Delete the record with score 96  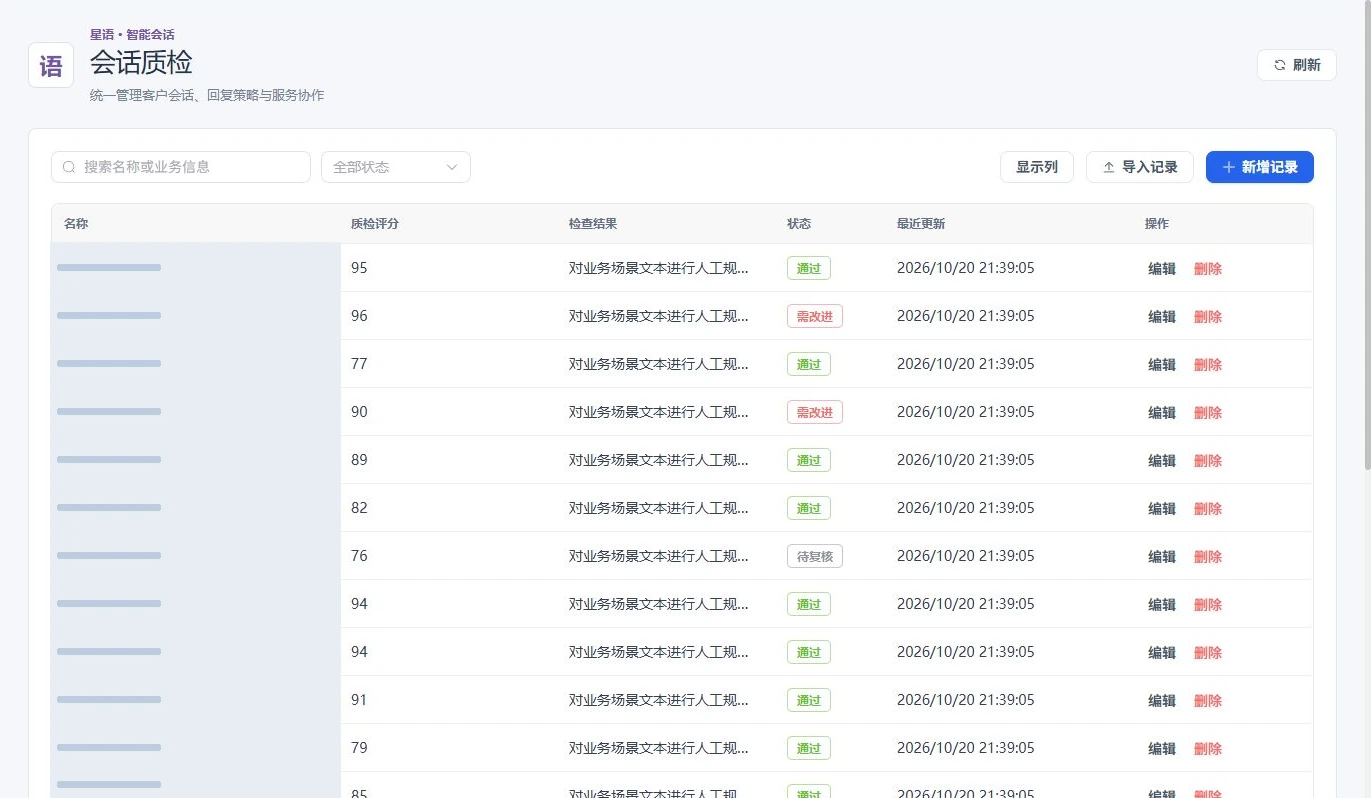[1208, 317]
